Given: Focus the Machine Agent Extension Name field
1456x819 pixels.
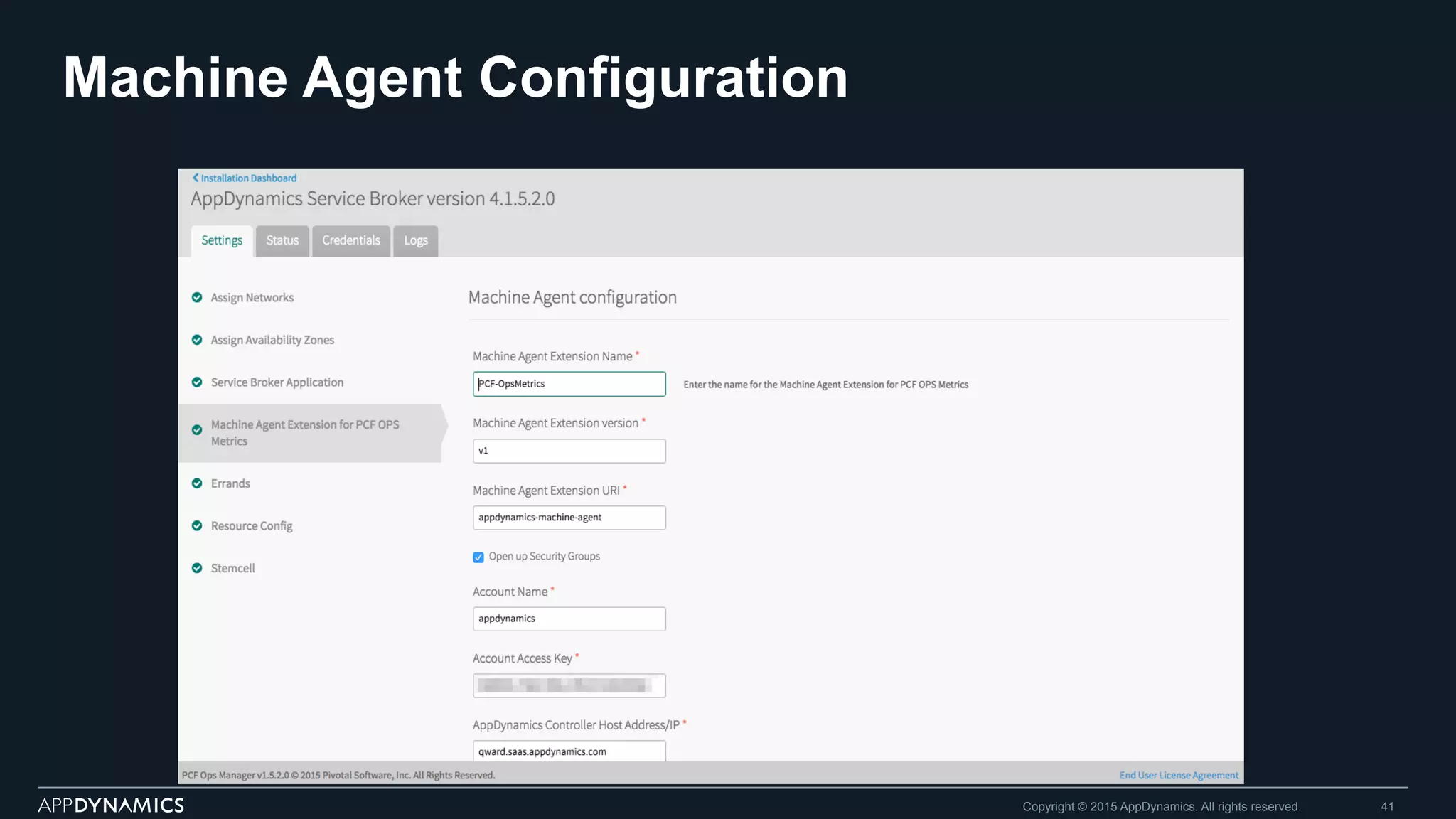Looking at the screenshot, I should point(569,384).
